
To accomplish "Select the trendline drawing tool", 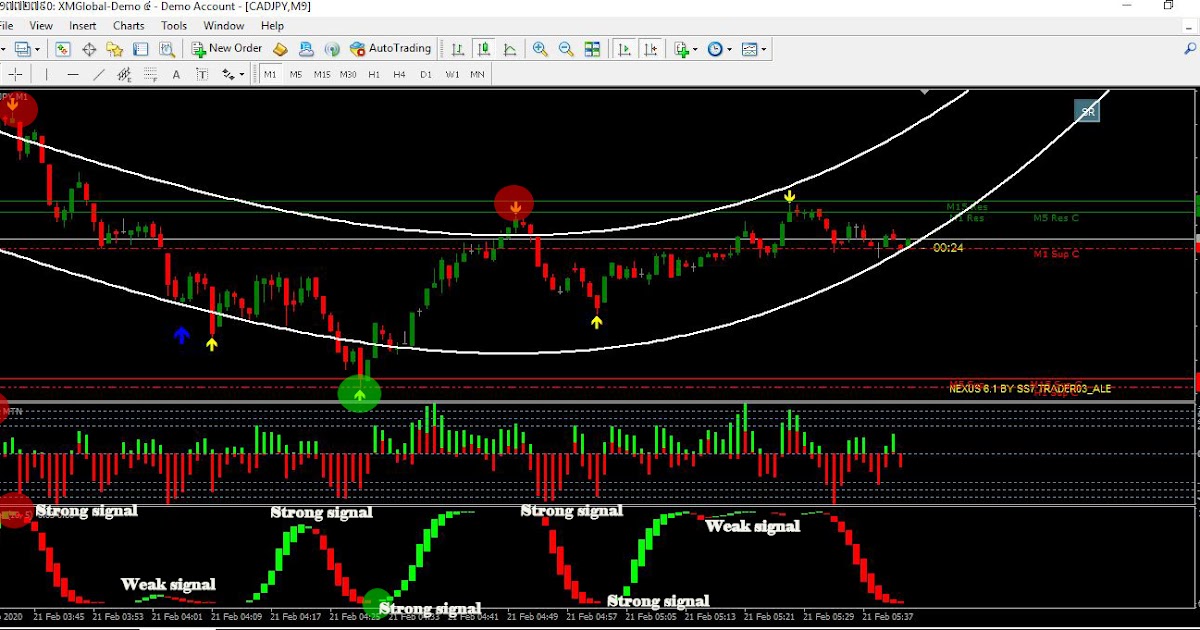I will pyautogui.click(x=98, y=73).
